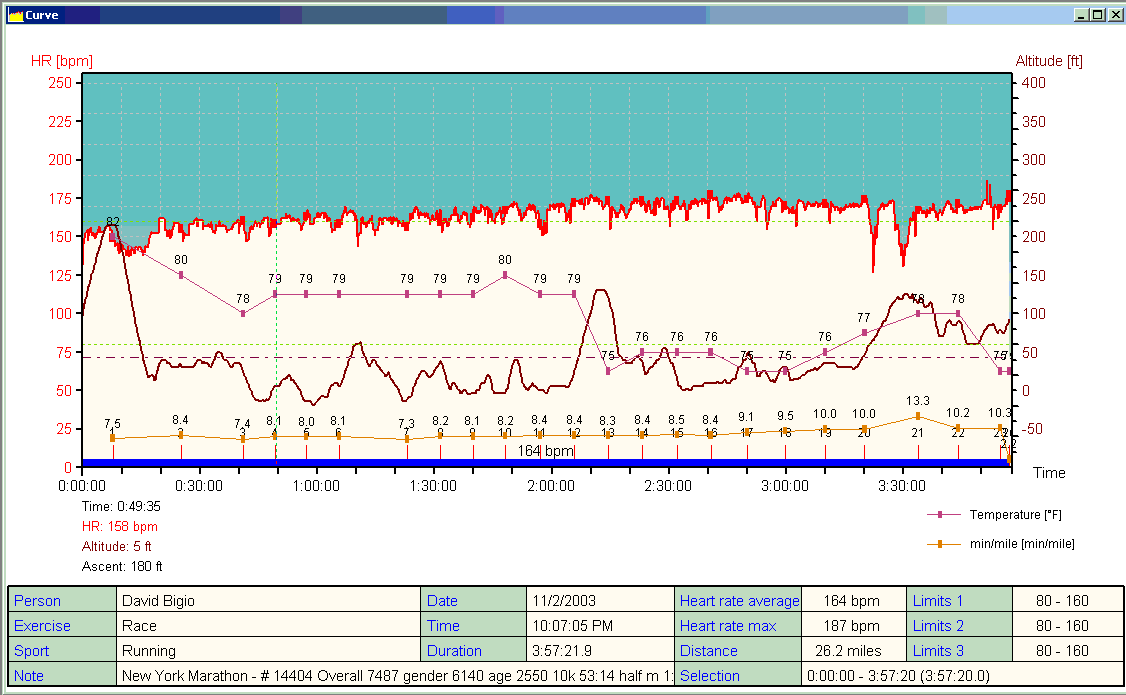Click the 77 degree temperature point
Viewport: 1126px width, 695px height.
(x=864, y=332)
